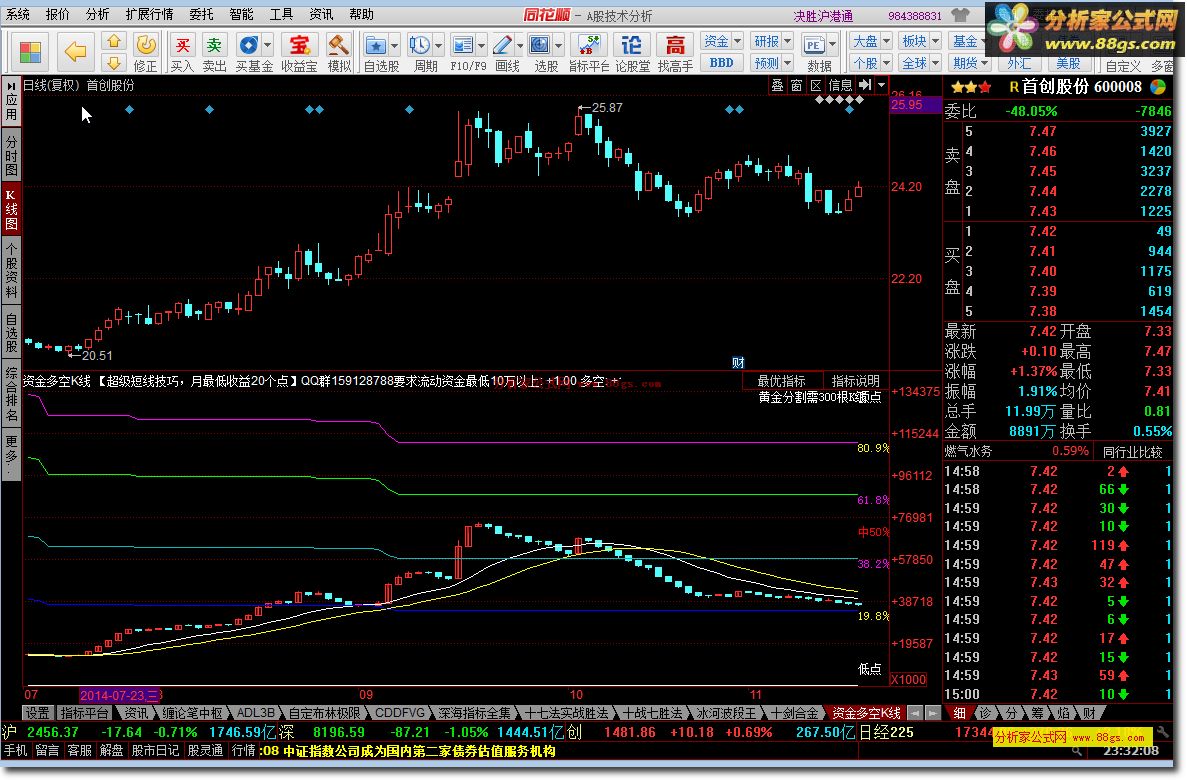Open the 自选股 star folder icon
The height and width of the screenshot is (780, 1187).
(x=376, y=45)
